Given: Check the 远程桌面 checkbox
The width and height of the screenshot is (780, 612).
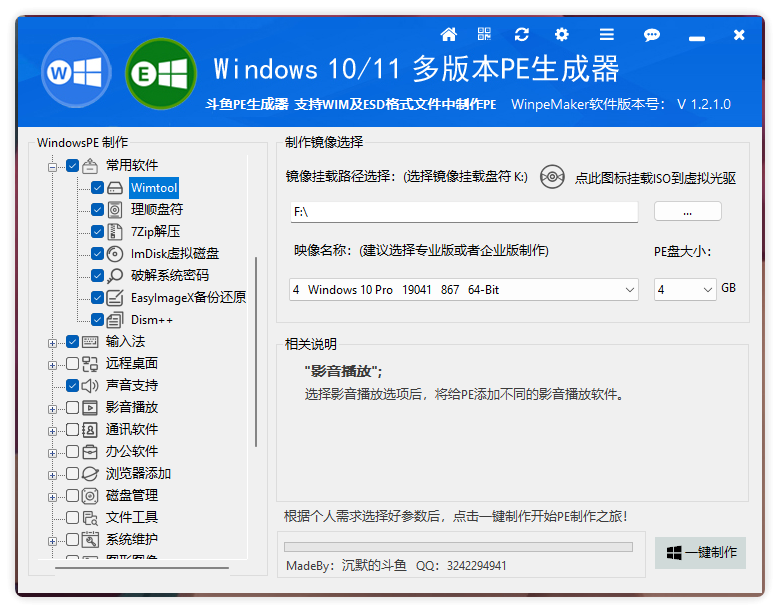Looking at the screenshot, I should (x=73, y=364).
